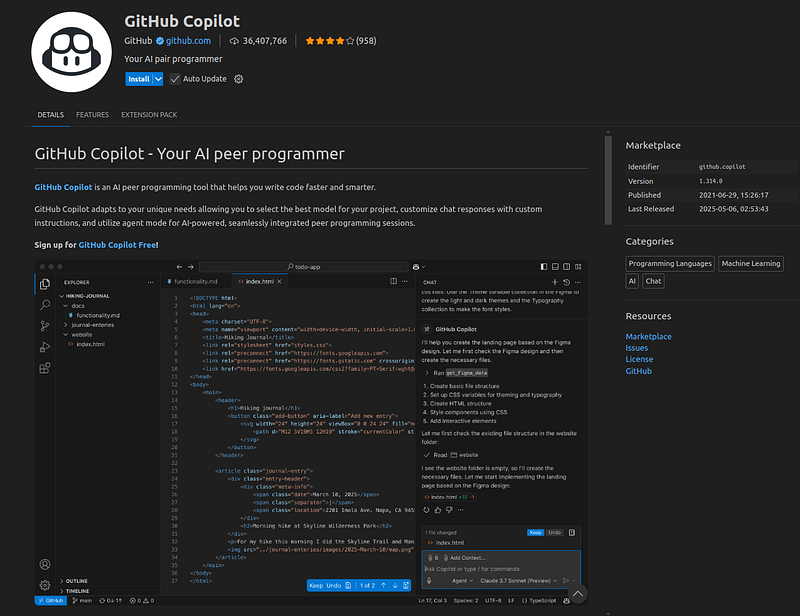800x616 pixels.
Task: Click the version number 1.314.0
Action: (711, 181)
